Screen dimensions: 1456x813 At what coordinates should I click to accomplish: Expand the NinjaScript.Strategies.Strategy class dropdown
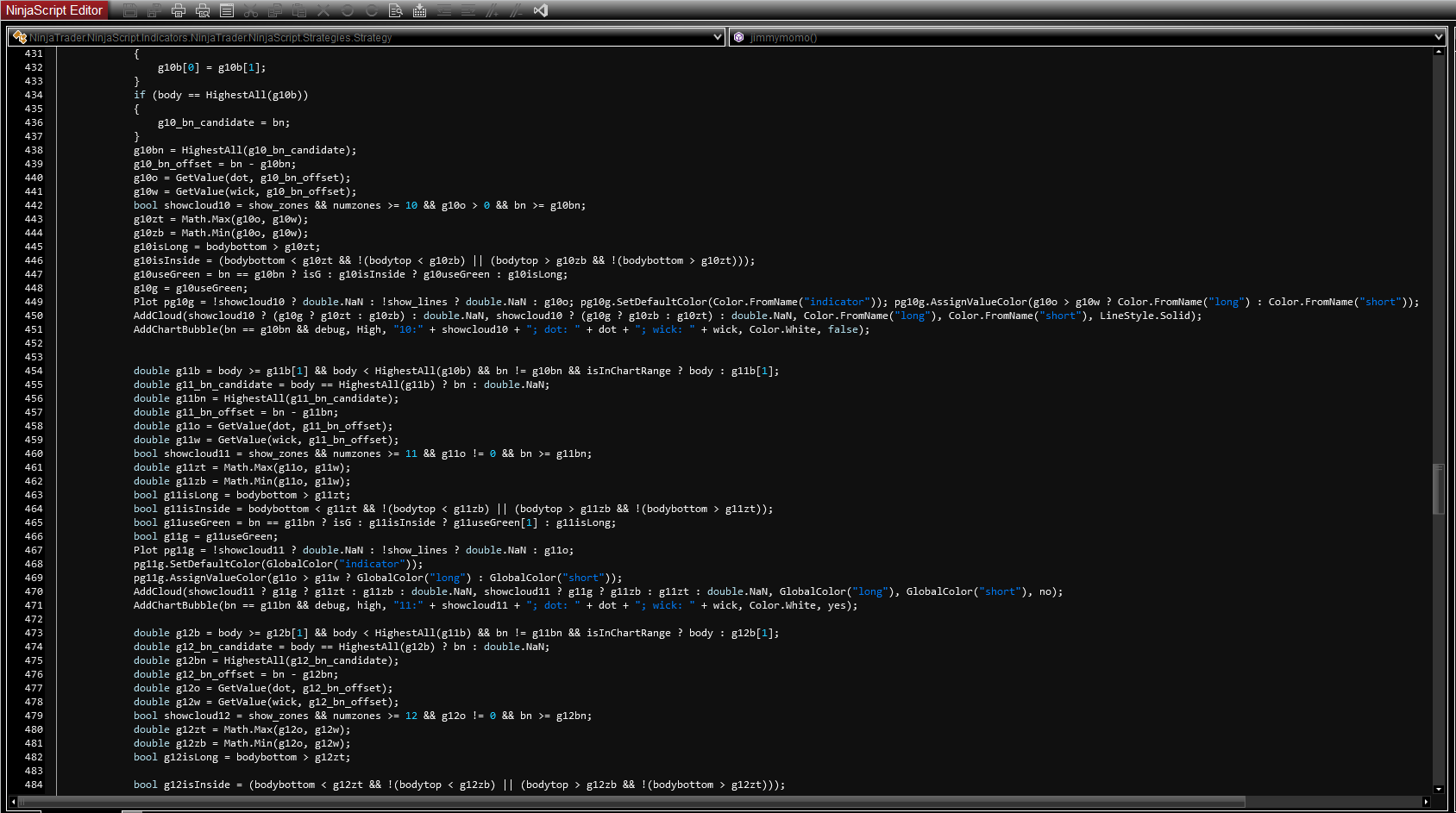click(x=718, y=37)
